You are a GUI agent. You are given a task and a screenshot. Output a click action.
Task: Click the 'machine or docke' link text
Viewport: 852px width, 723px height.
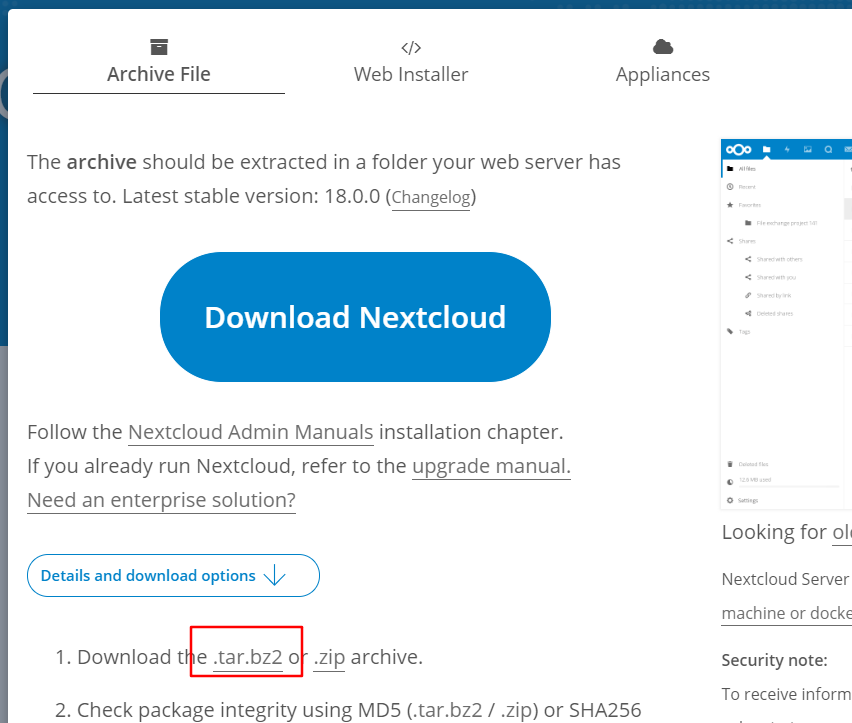[787, 613]
